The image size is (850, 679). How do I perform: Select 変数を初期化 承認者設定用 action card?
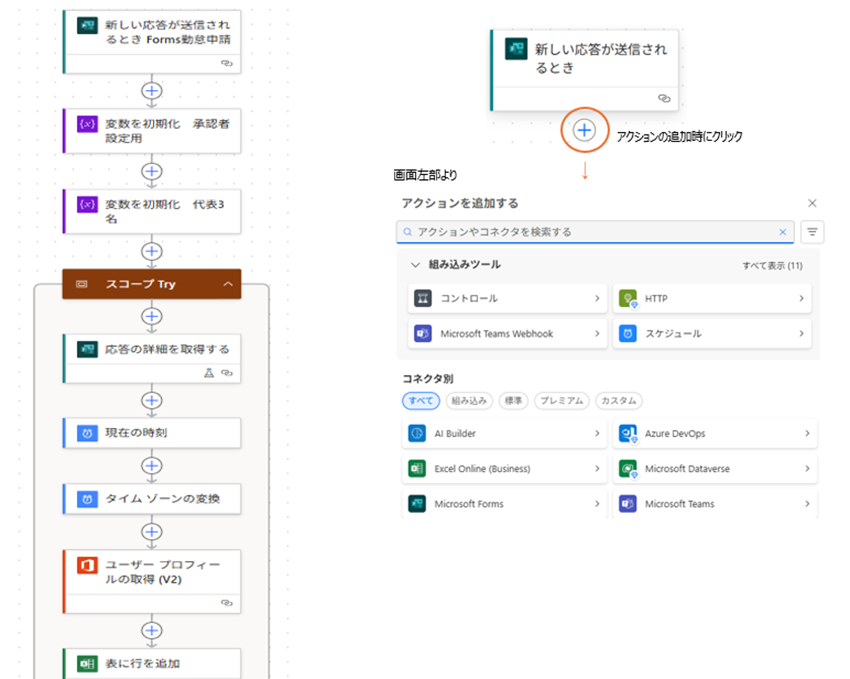(152, 131)
